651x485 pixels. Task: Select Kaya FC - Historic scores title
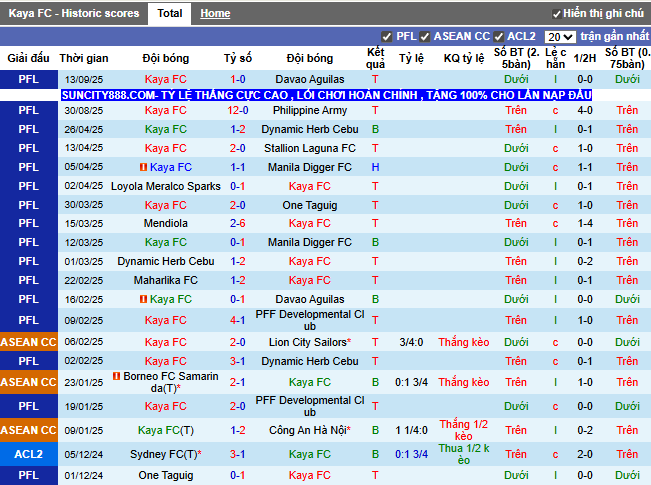(x=73, y=13)
